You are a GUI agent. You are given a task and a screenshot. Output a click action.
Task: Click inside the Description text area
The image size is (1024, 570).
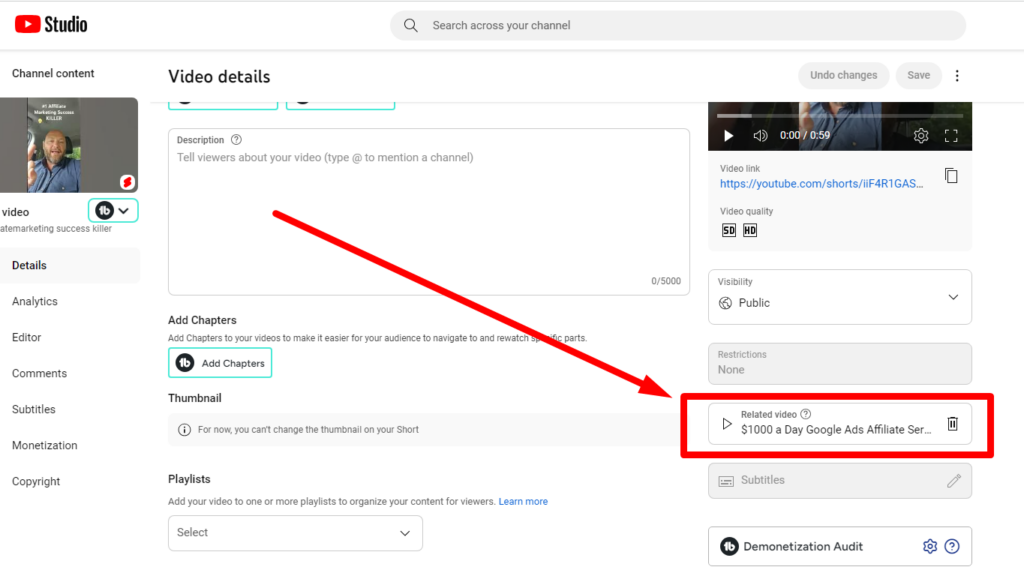[428, 212]
